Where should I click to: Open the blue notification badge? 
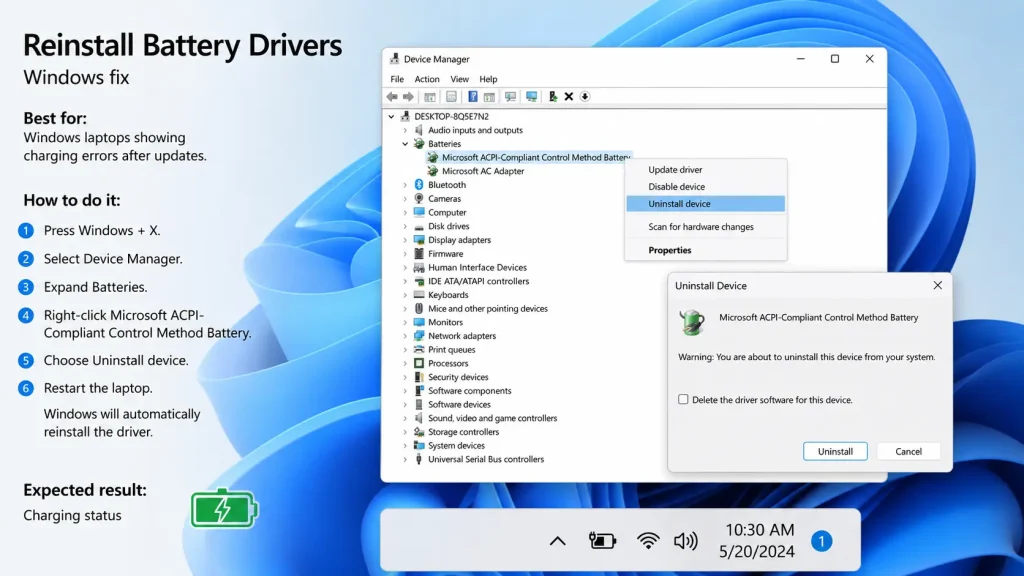(x=822, y=541)
